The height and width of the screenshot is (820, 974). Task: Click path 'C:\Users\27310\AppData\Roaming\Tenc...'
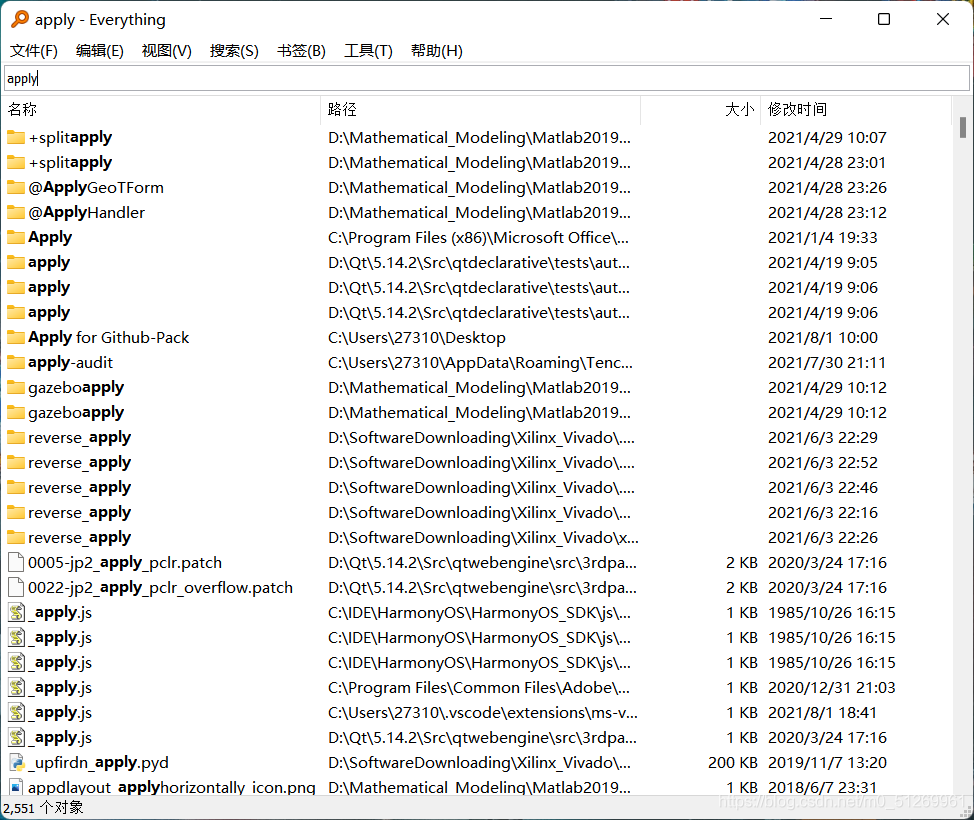480,362
